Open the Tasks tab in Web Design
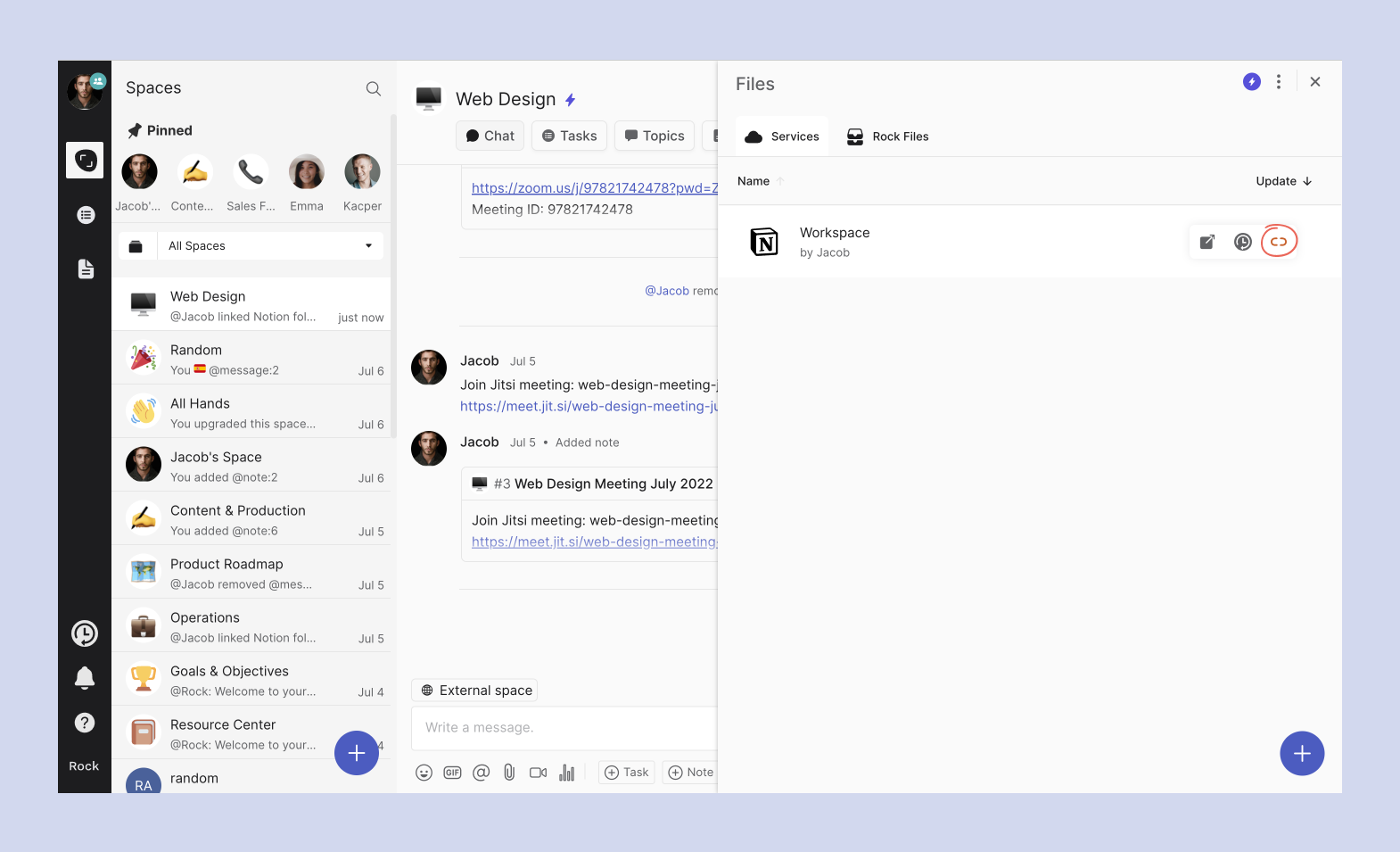The width and height of the screenshot is (1400, 852). click(570, 136)
